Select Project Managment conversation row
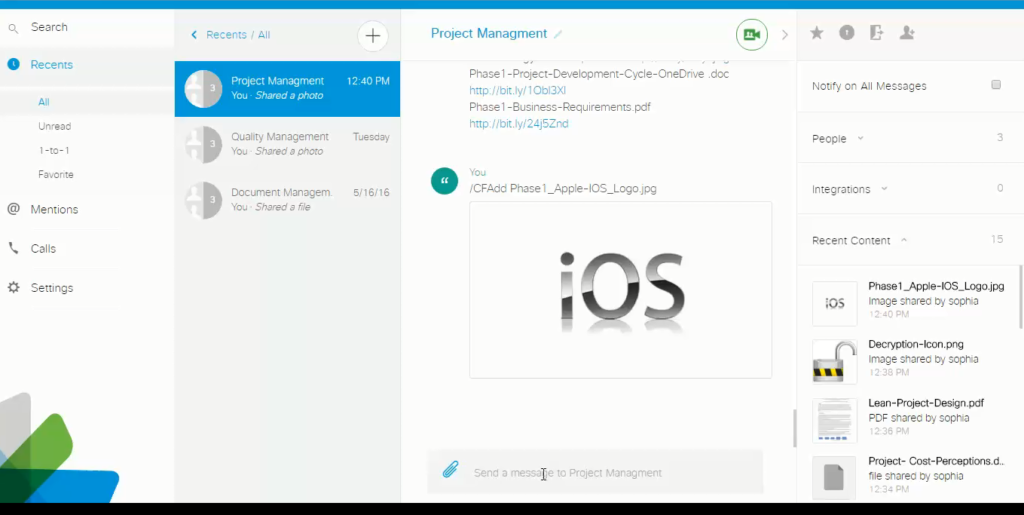The height and width of the screenshot is (515, 1024). (x=287, y=89)
